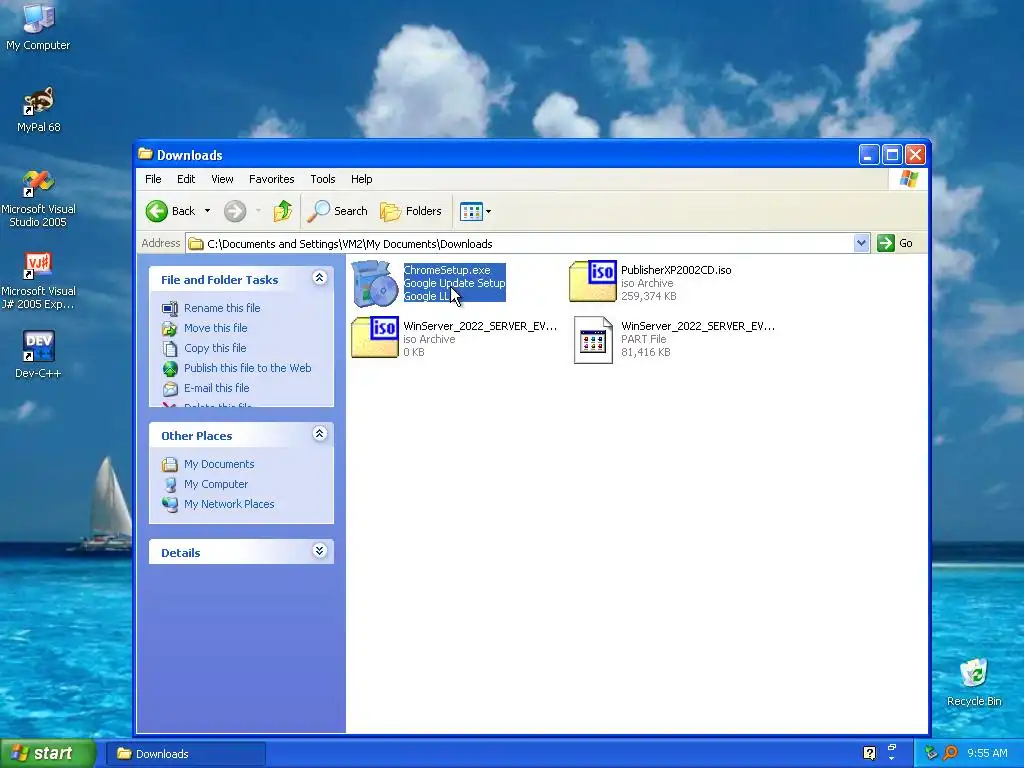Click Publish this file to the Web
This screenshot has width=1024, height=768.
248,368
